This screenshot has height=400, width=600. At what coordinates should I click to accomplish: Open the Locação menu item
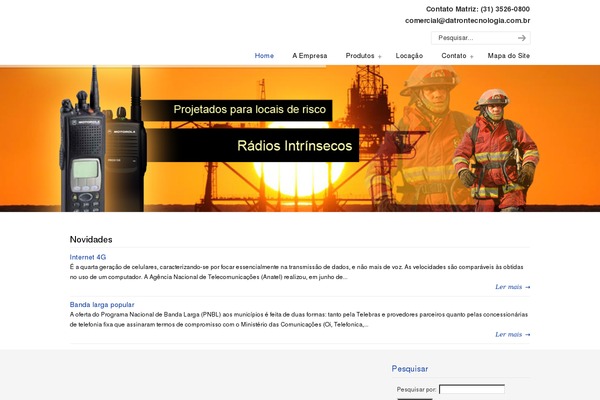click(409, 56)
